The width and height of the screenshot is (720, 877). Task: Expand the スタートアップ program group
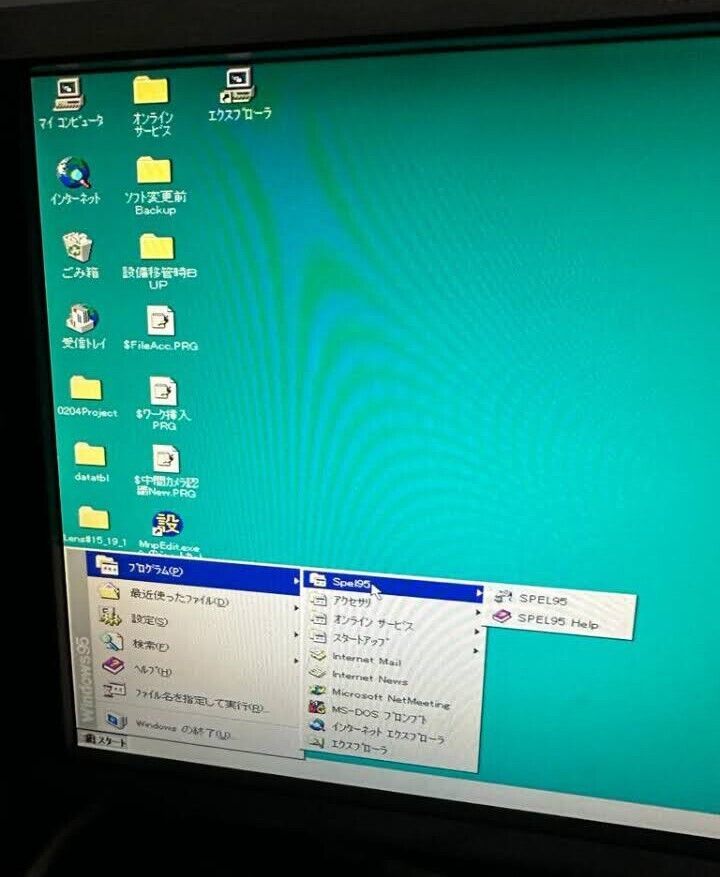[x=393, y=640]
